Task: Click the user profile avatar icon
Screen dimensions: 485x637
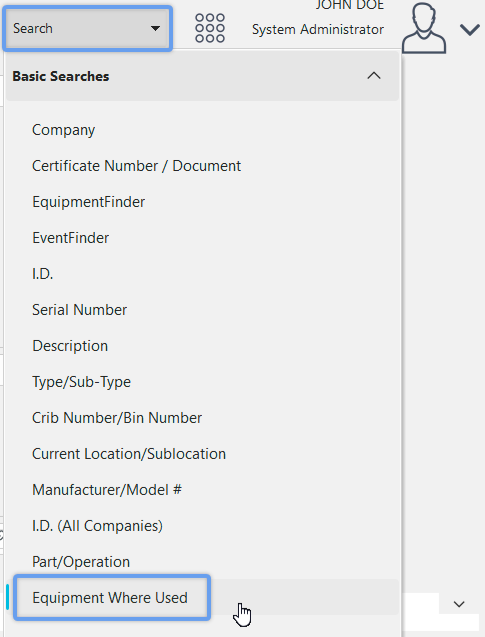Action: (x=424, y=28)
